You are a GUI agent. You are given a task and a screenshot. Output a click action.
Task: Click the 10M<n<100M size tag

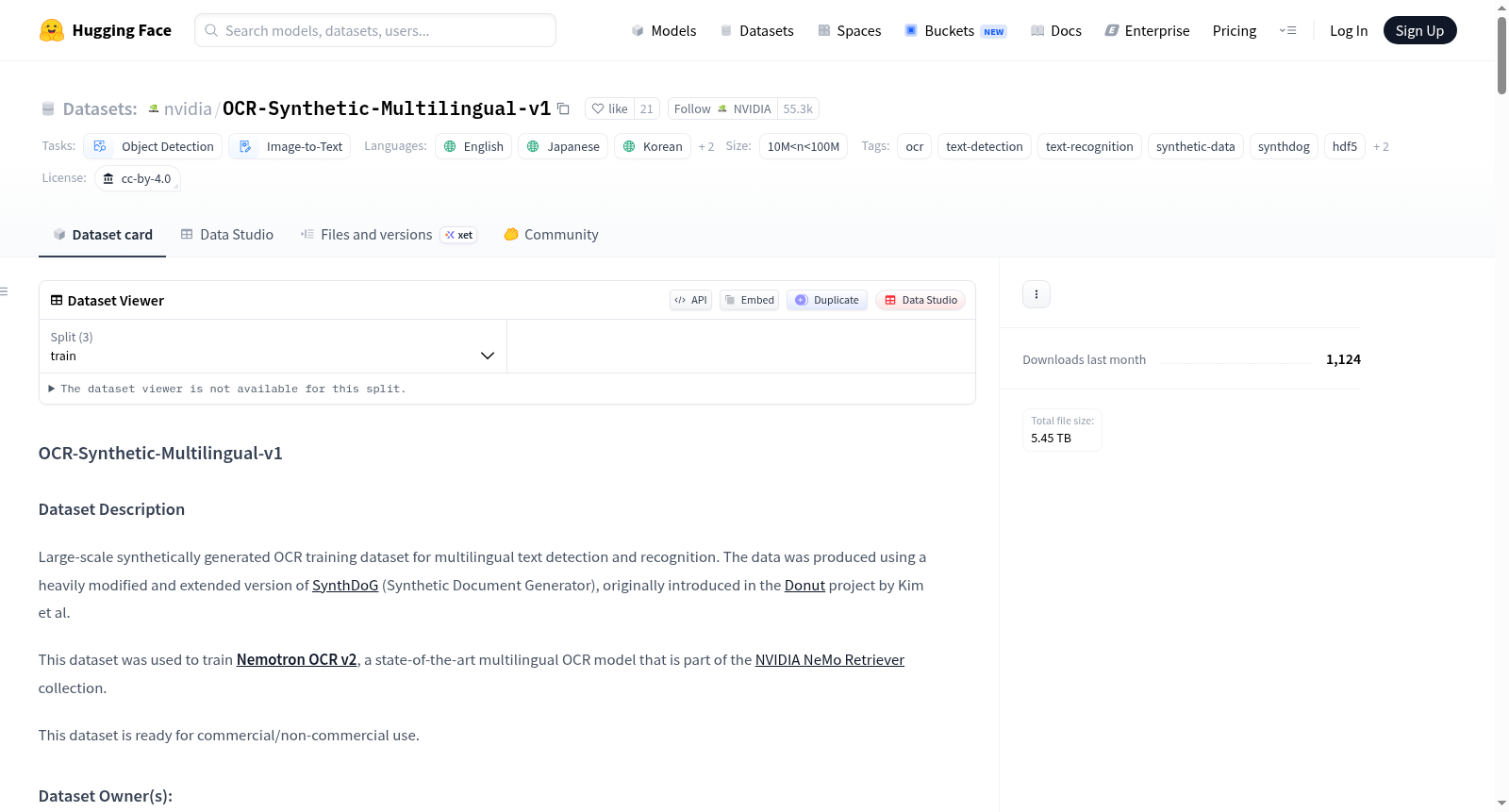point(804,146)
